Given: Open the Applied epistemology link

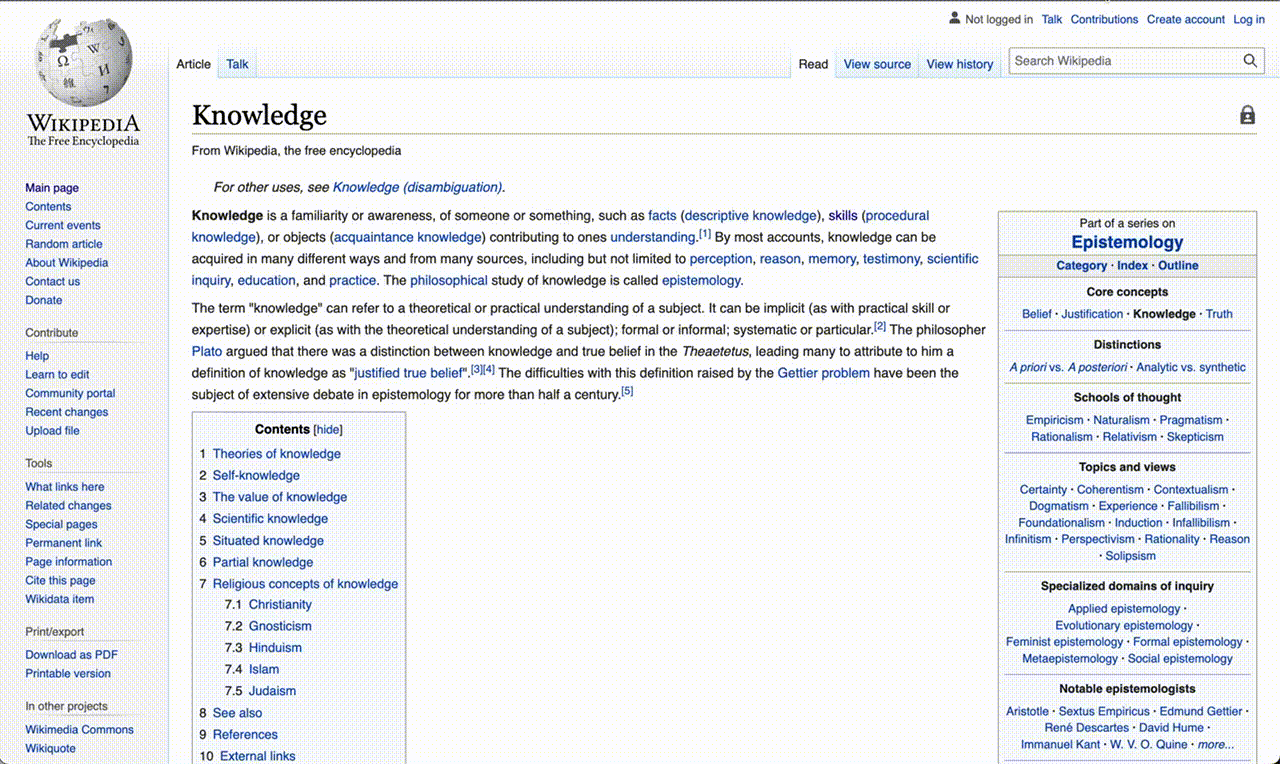Looking at the screenshot, I should pyautogui.click(x=1124, y=609).
